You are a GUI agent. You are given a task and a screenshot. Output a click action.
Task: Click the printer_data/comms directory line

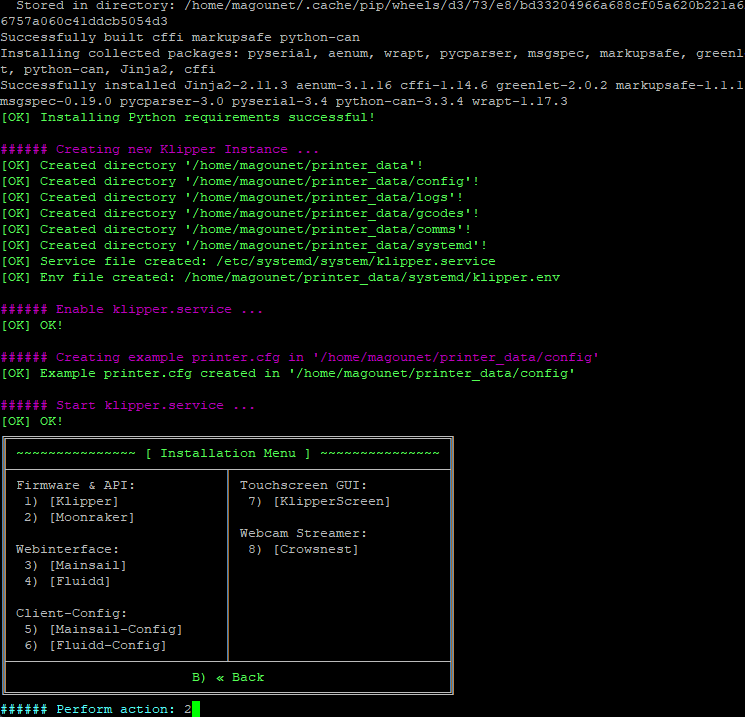point(236,229)
